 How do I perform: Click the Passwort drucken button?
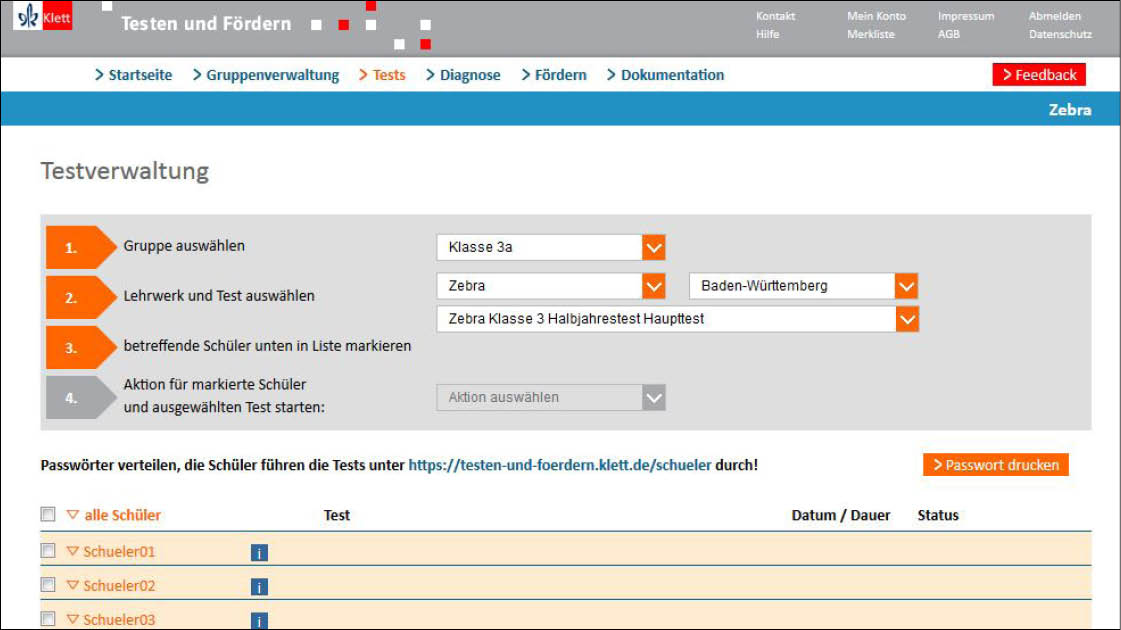[996, 465]
